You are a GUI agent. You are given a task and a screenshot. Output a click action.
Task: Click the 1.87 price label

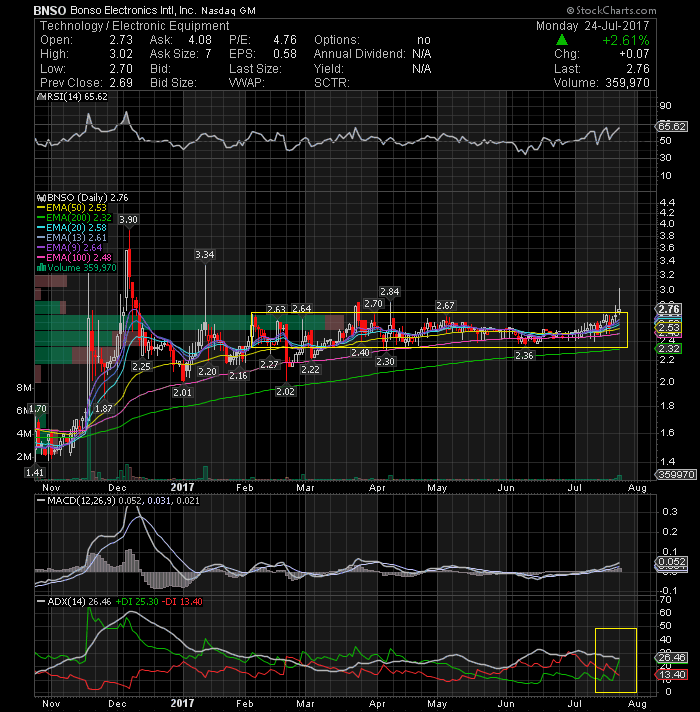point(104,409)
